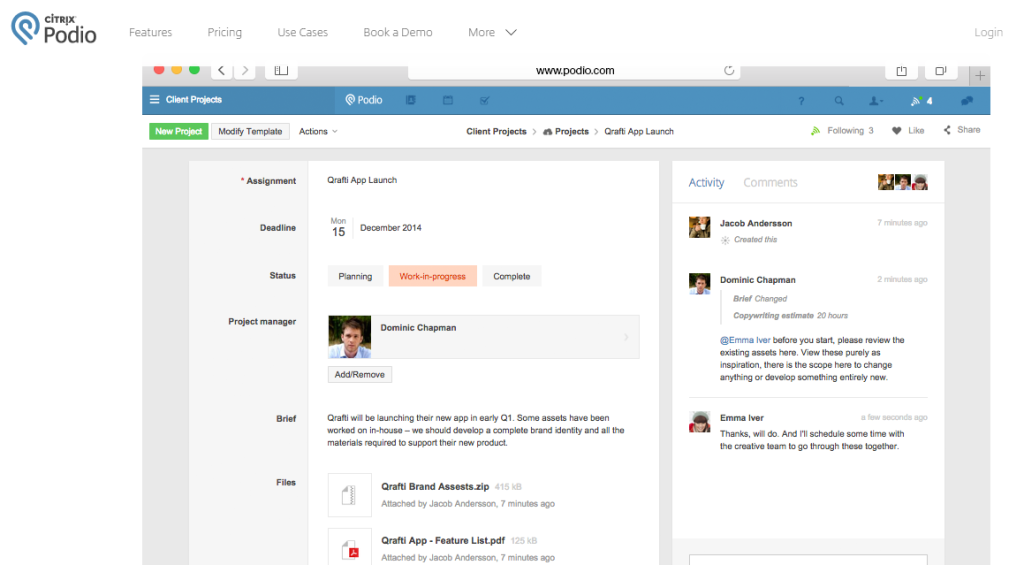Go back with browser back arrow
The width and height of the screenshot is (1024, 565).
pyautogui.click(x=221, y=70)
